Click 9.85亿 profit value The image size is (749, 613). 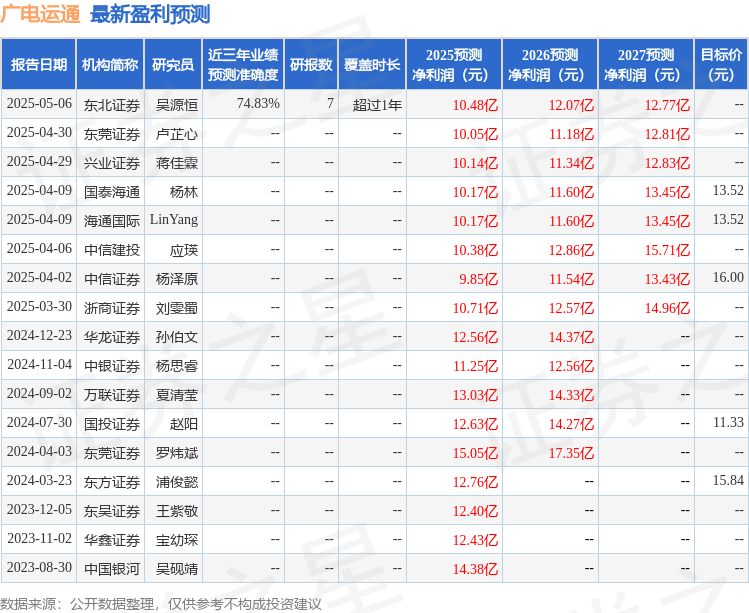click(x=479, y=279)
